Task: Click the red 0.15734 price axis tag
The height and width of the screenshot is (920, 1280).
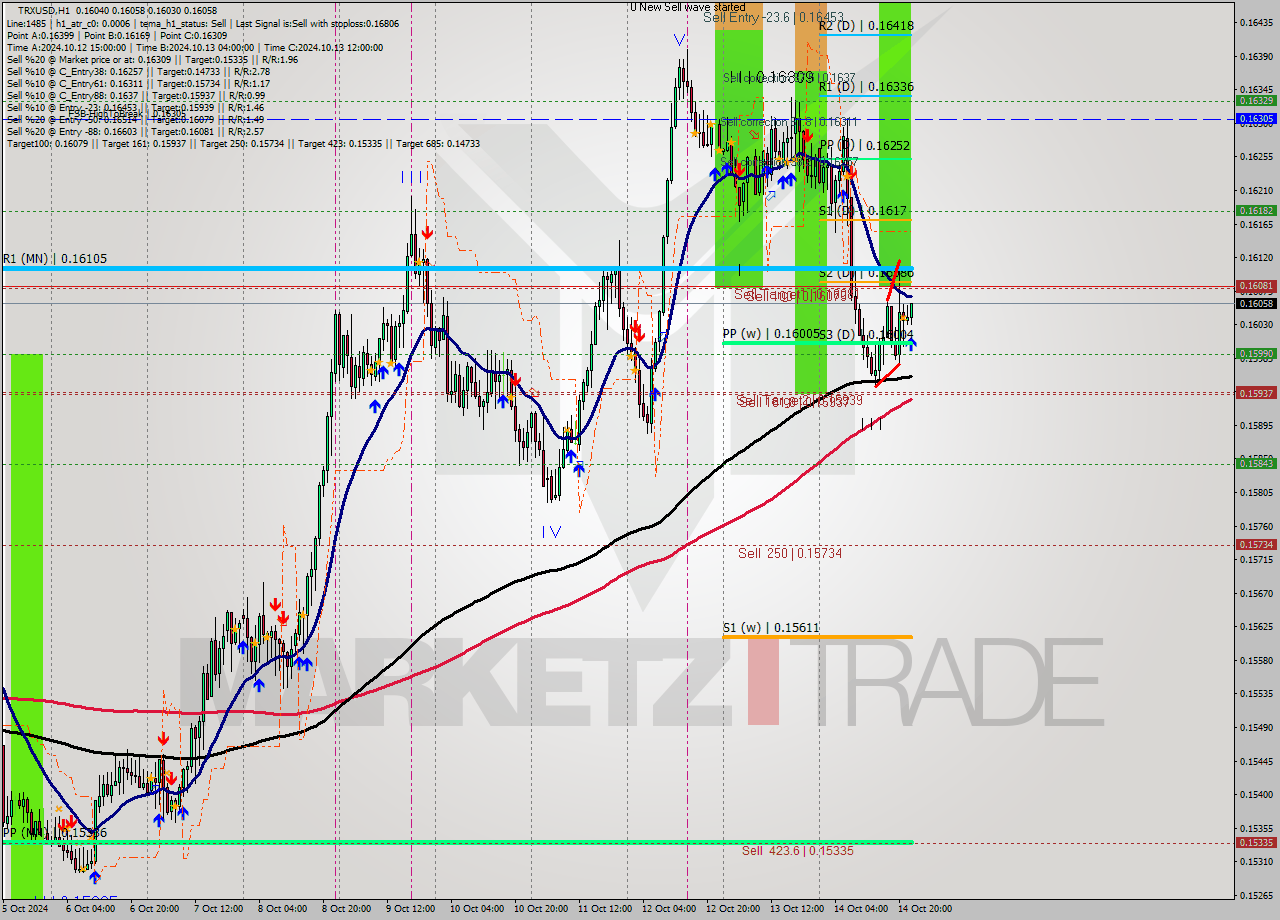Action: click(x=1256, y=544)
